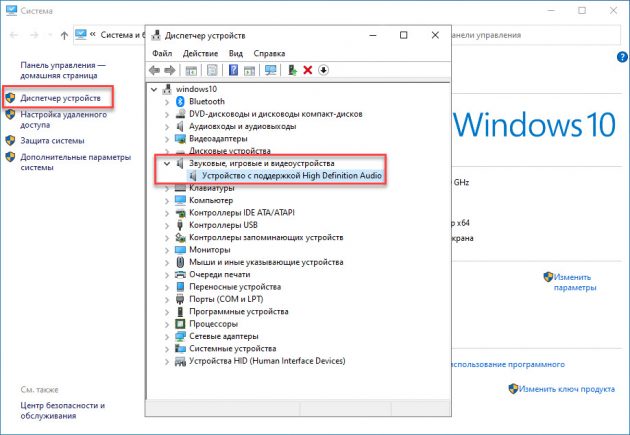Expand Контроллеры IDE ATA/ATAPI category
This screenshot has height=435, width=630.
click(167, 213)
